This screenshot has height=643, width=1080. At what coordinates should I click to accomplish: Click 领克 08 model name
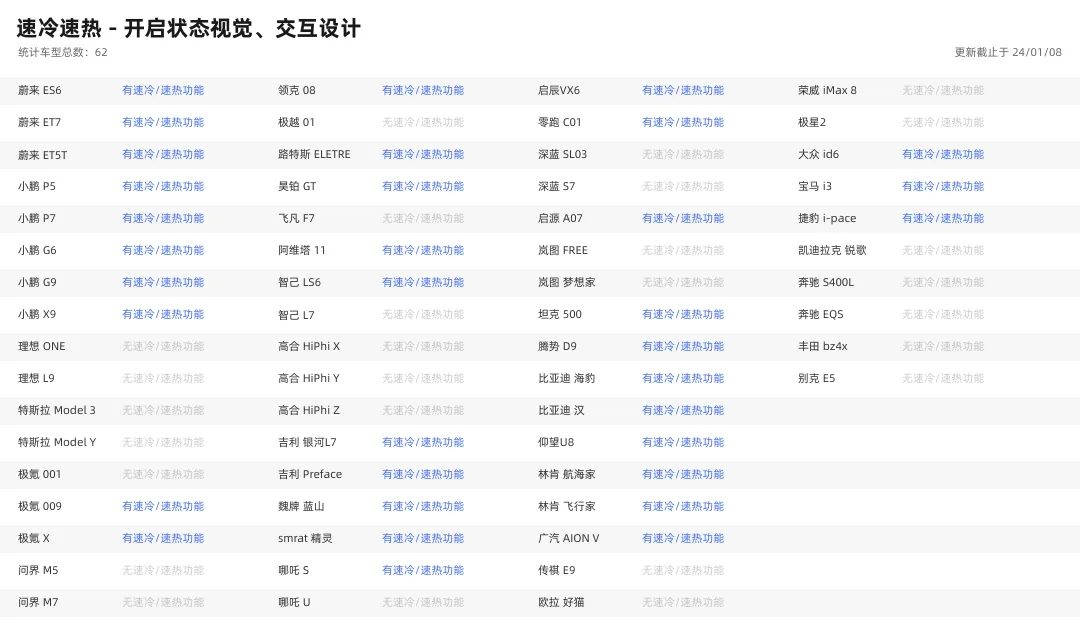297,90
